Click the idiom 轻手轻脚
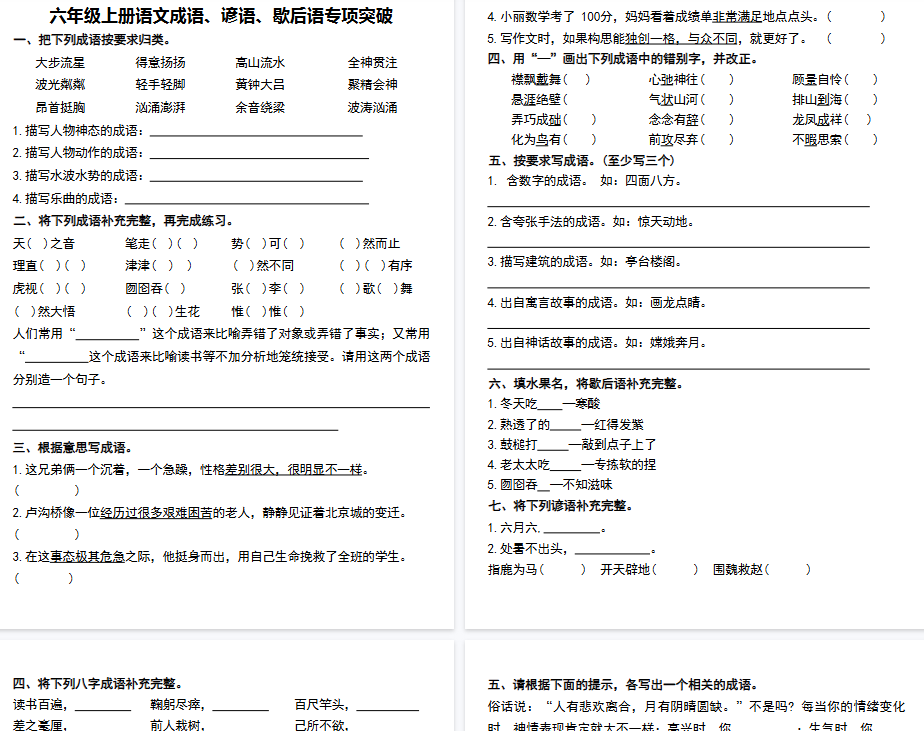924x731 pixels. (x=160, y=84)
